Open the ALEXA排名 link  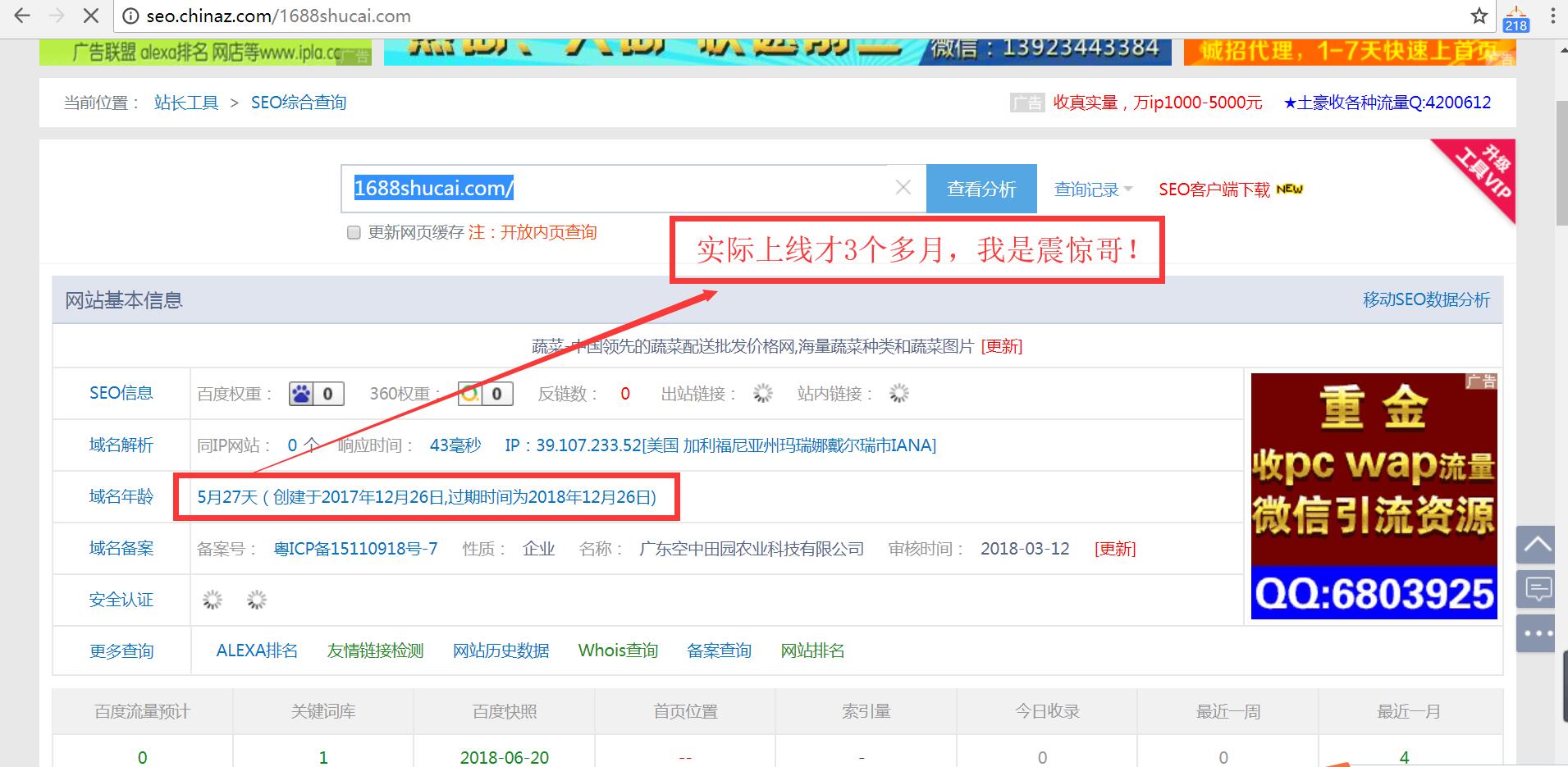coord(256,651)
